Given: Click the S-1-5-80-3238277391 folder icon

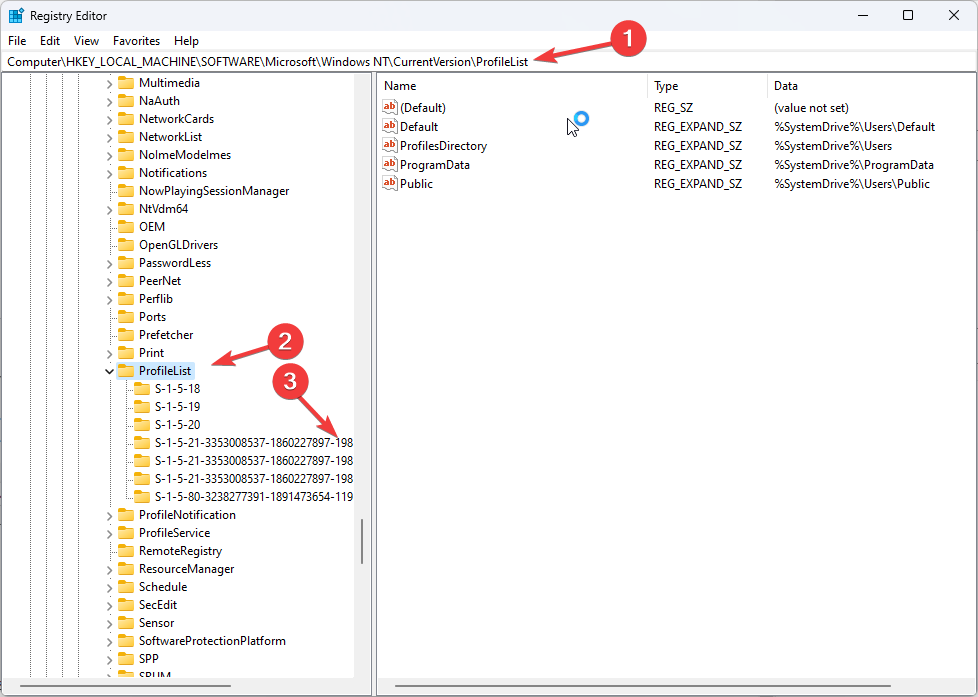Looking at the screenshot, I should pos(142,497).
